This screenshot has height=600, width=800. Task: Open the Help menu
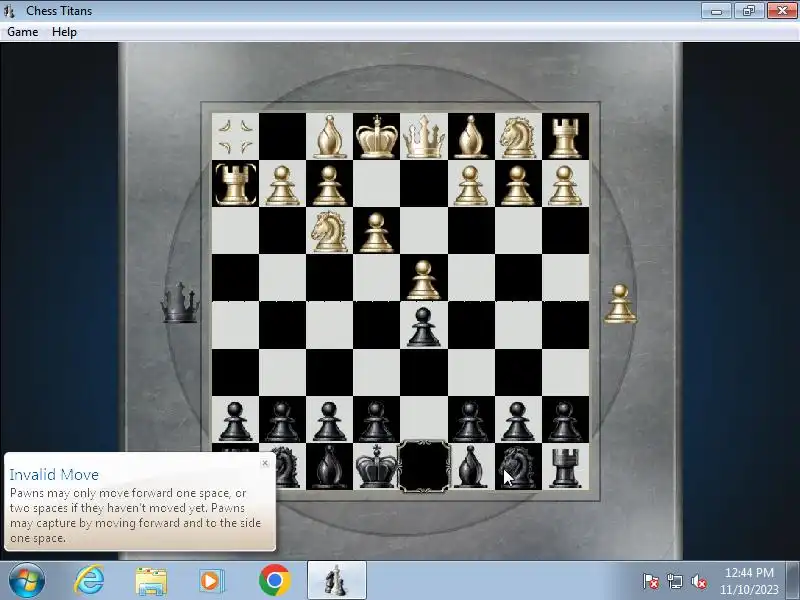tap(64, 32)
